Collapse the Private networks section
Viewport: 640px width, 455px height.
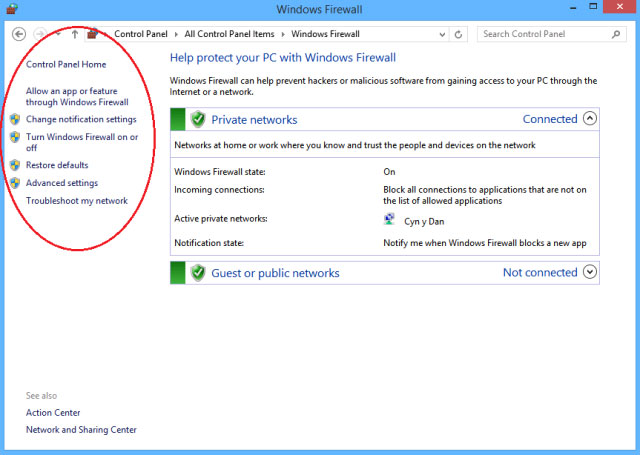point(590,119)
